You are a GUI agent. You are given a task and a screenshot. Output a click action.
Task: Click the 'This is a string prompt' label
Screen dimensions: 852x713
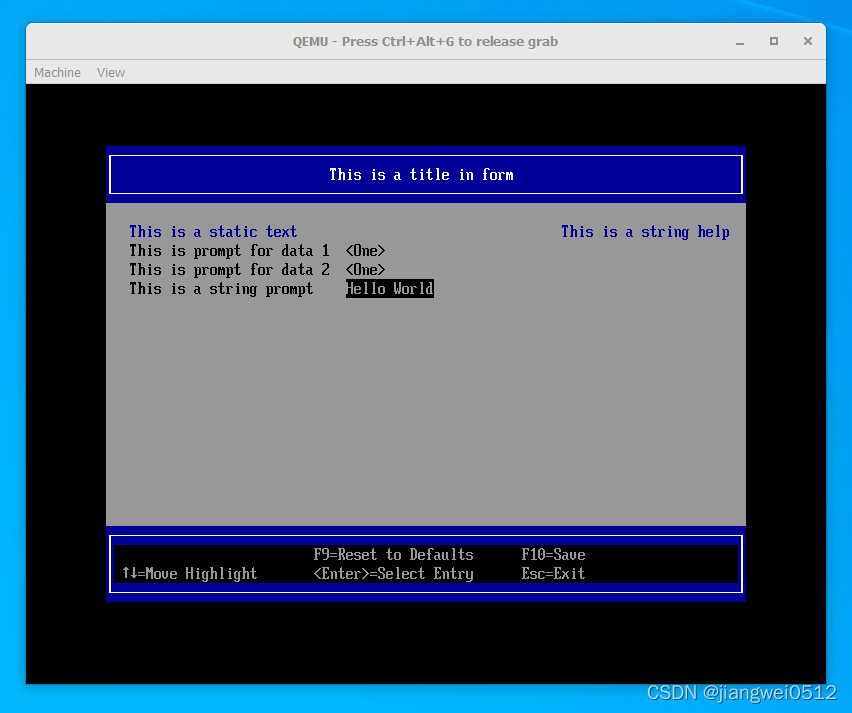pyautogui.click(x=221, y=289)
